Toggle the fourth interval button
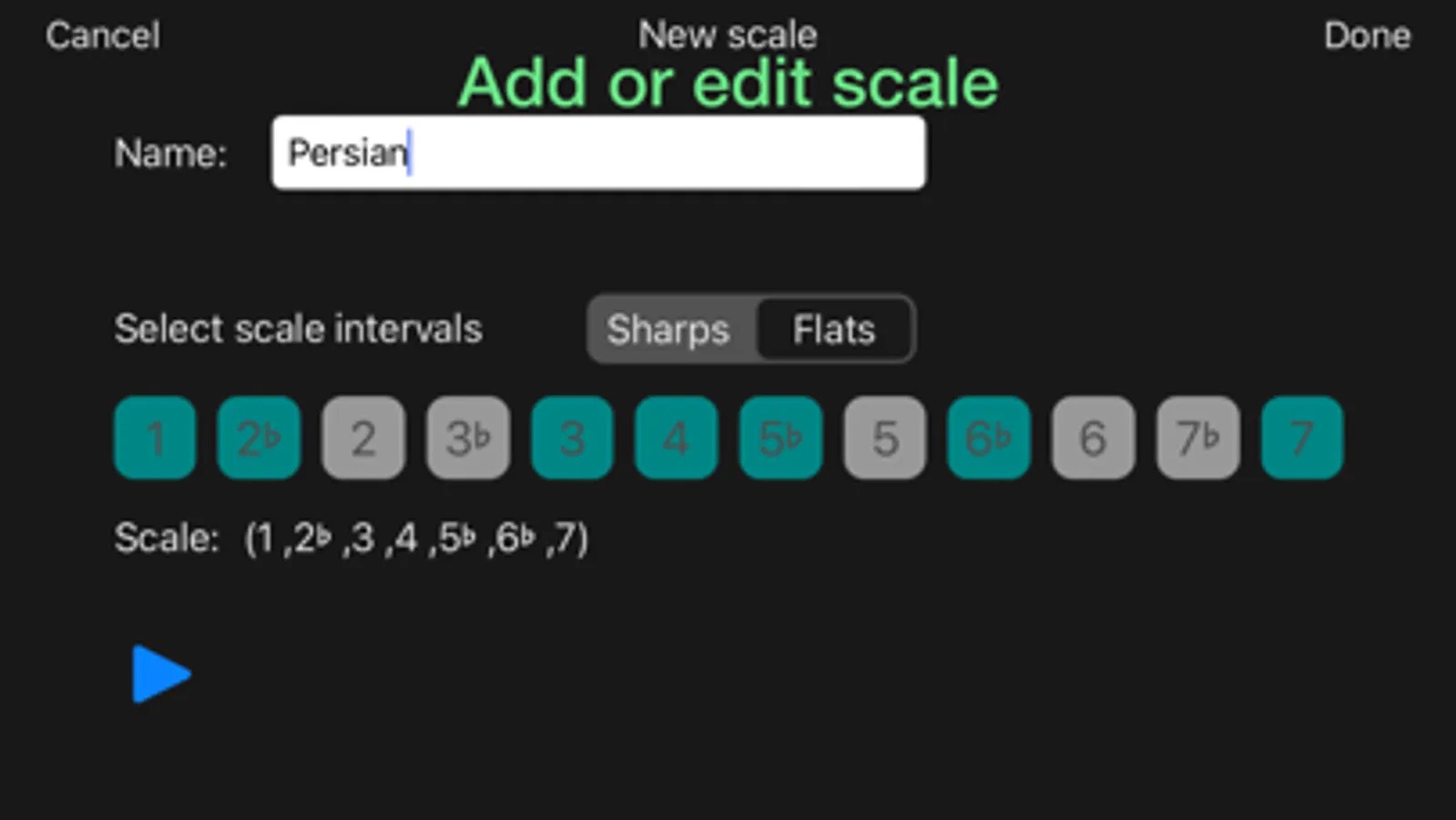 click(x=676, y=437)
